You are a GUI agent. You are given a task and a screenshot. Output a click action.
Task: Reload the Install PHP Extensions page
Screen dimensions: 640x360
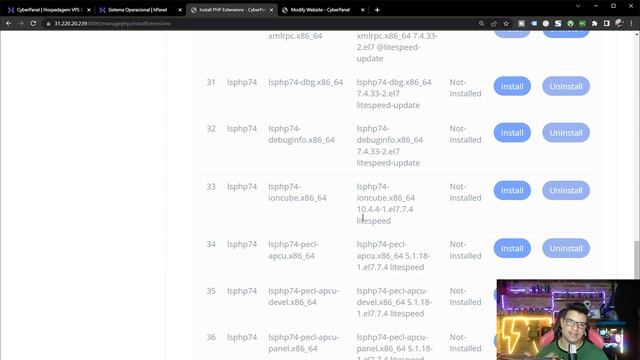pyautogui.click(x=33, y=24)
